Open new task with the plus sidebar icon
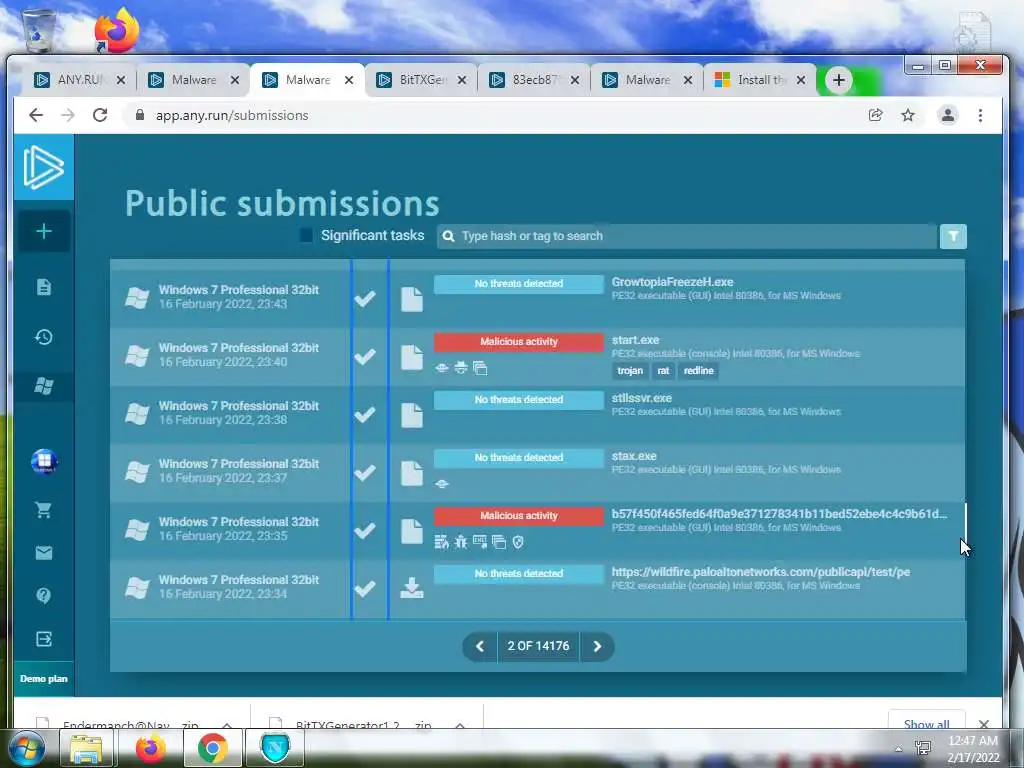 [x=44, y=231]
